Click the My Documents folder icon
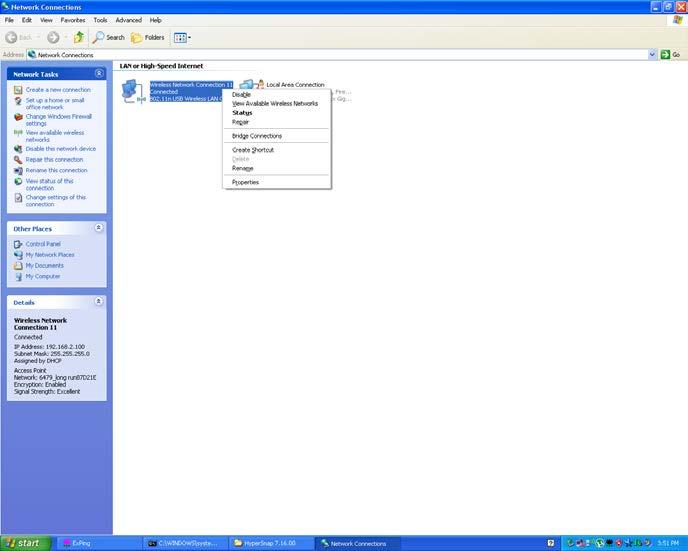 click(x=18, y=266)
